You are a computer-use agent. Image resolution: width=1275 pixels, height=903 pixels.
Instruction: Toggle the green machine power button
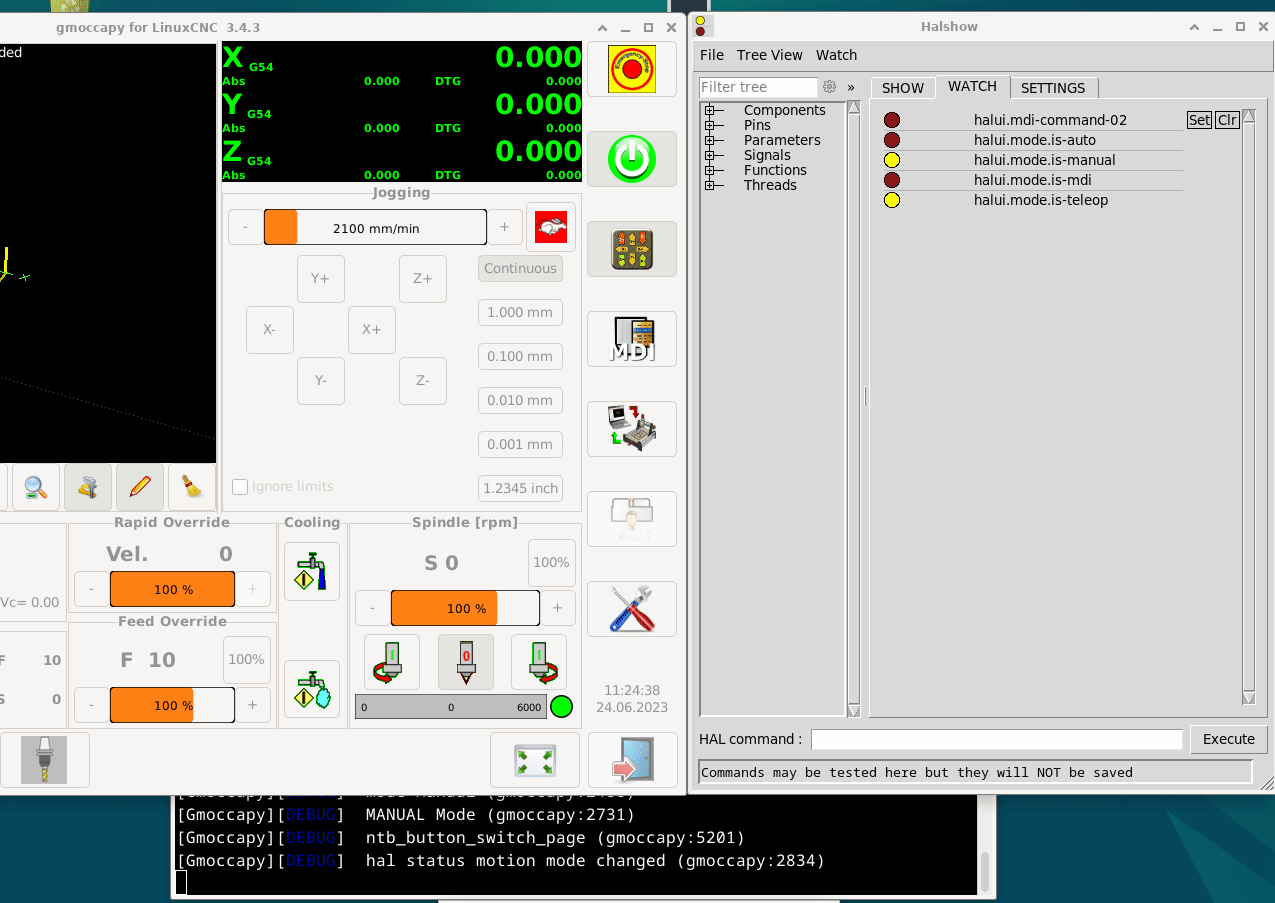(632, 159)
